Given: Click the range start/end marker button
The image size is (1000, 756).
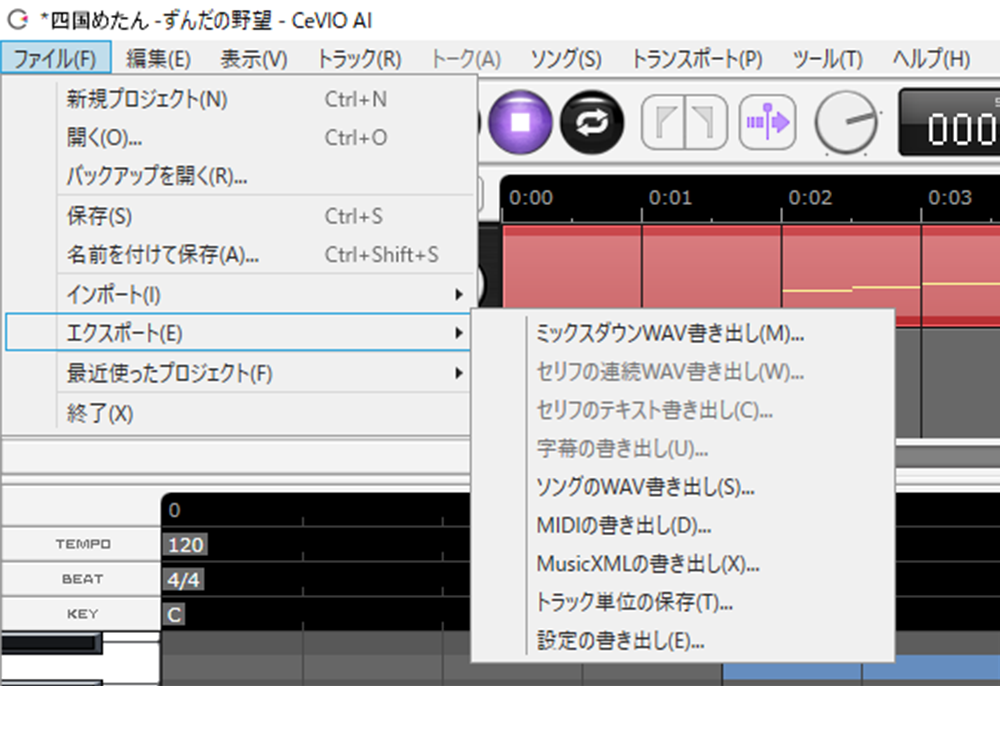Looking at the screenshot, I should pos(684,122).
